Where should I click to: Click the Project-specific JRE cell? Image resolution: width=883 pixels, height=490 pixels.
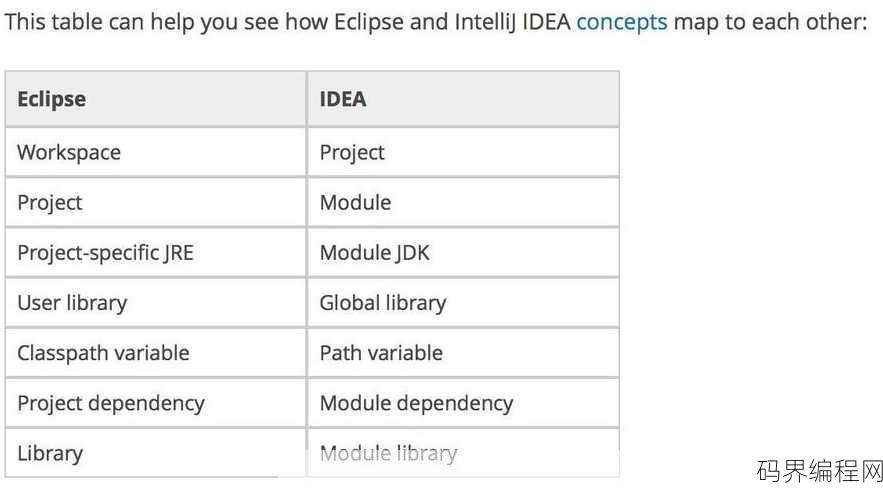(156, 252)
